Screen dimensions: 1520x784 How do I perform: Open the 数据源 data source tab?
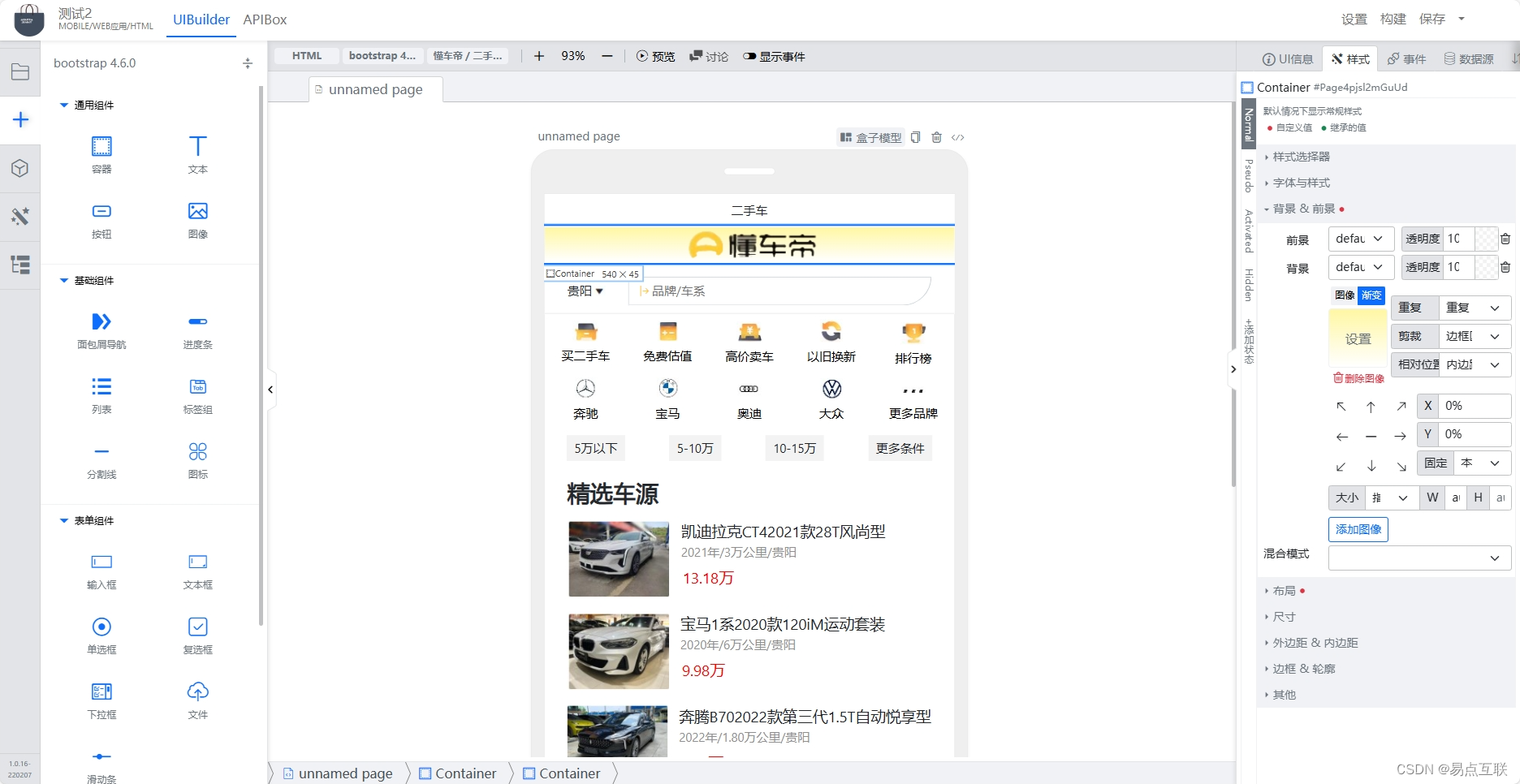tap(1469, 58)
